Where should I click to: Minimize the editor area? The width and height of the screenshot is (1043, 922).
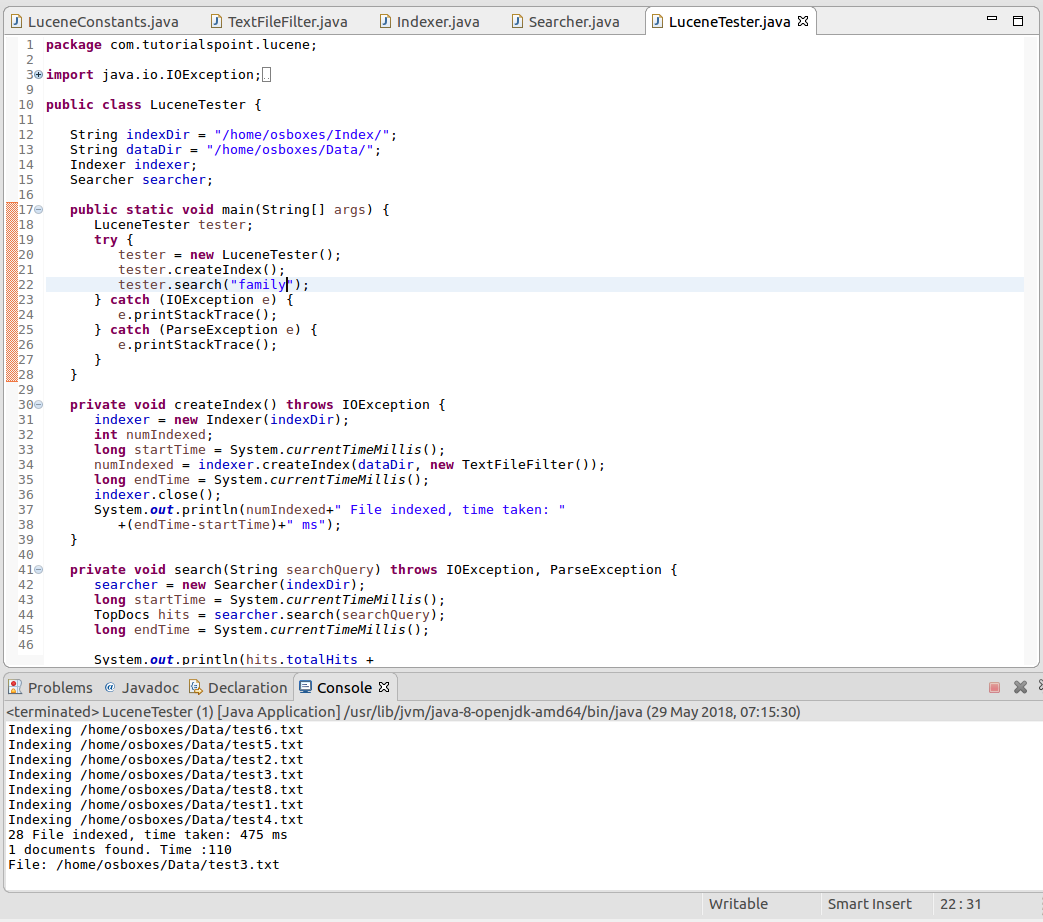[992, 20]
